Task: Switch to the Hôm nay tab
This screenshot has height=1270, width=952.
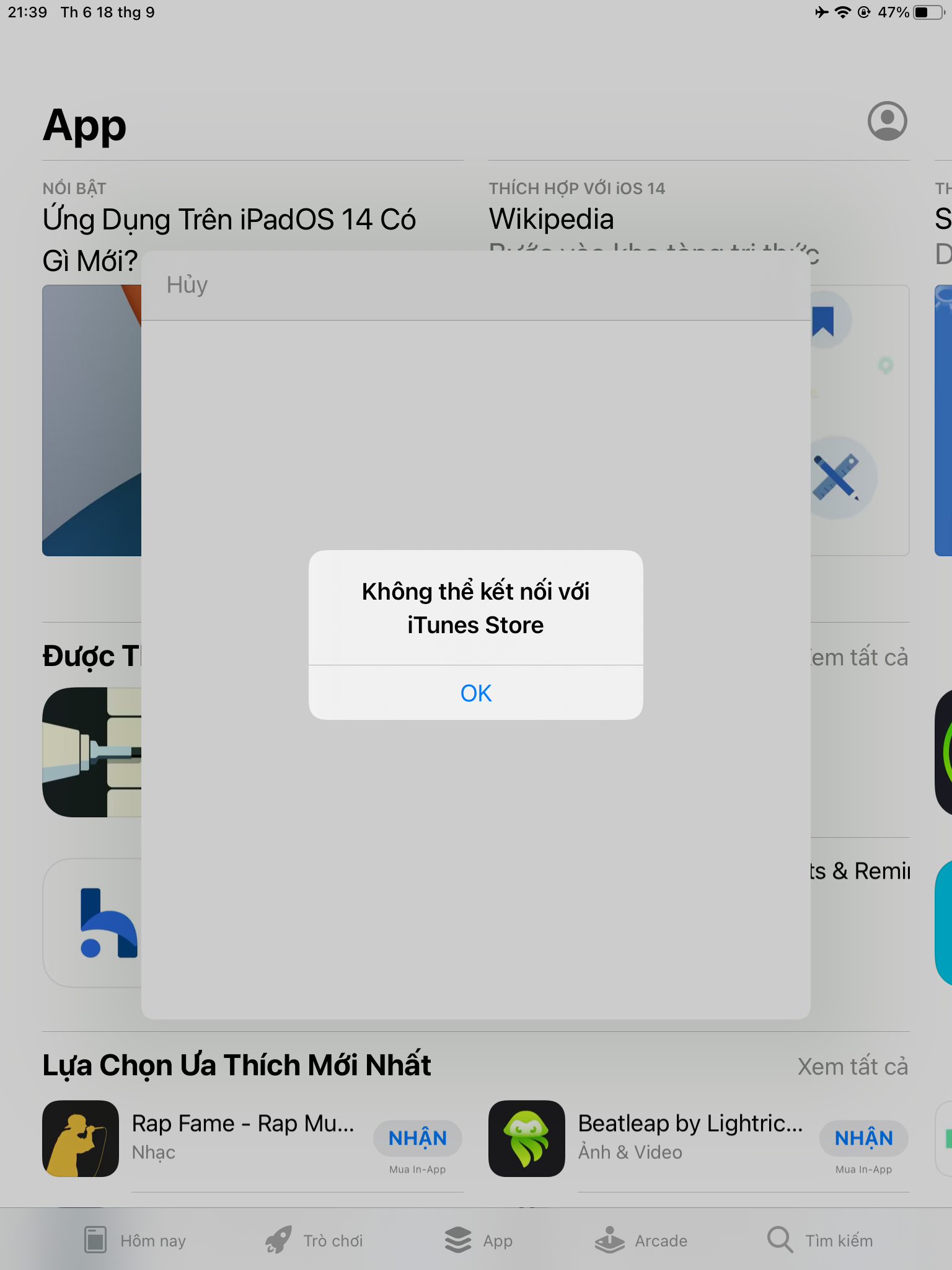Action: coord(134,1240)
